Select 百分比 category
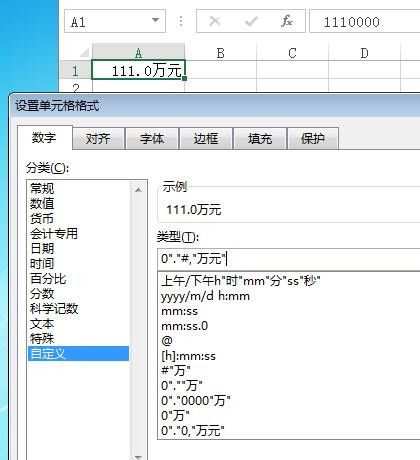The height and width of the screenshot is (460, 420). point(48,279)
